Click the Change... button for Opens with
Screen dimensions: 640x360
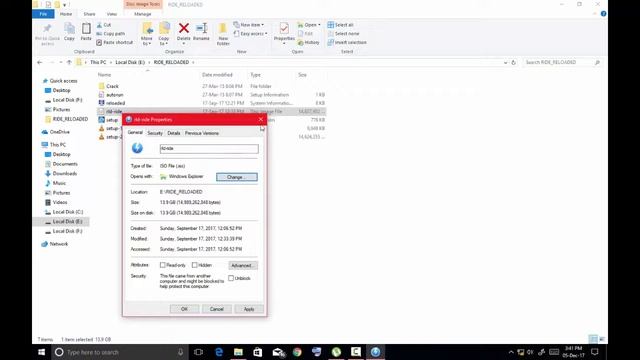(x=237, y=177)
